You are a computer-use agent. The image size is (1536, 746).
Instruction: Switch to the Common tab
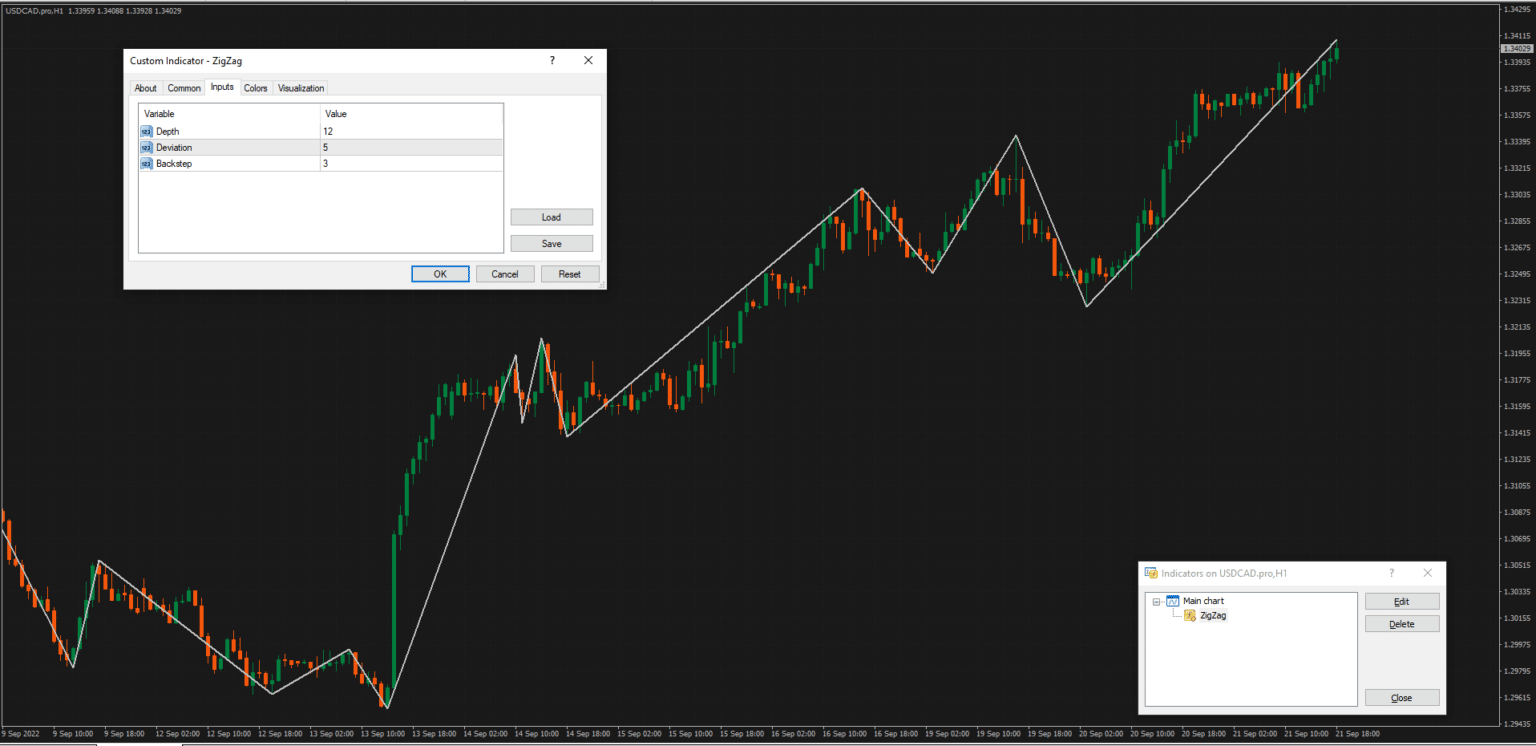[x=184, y=87]
